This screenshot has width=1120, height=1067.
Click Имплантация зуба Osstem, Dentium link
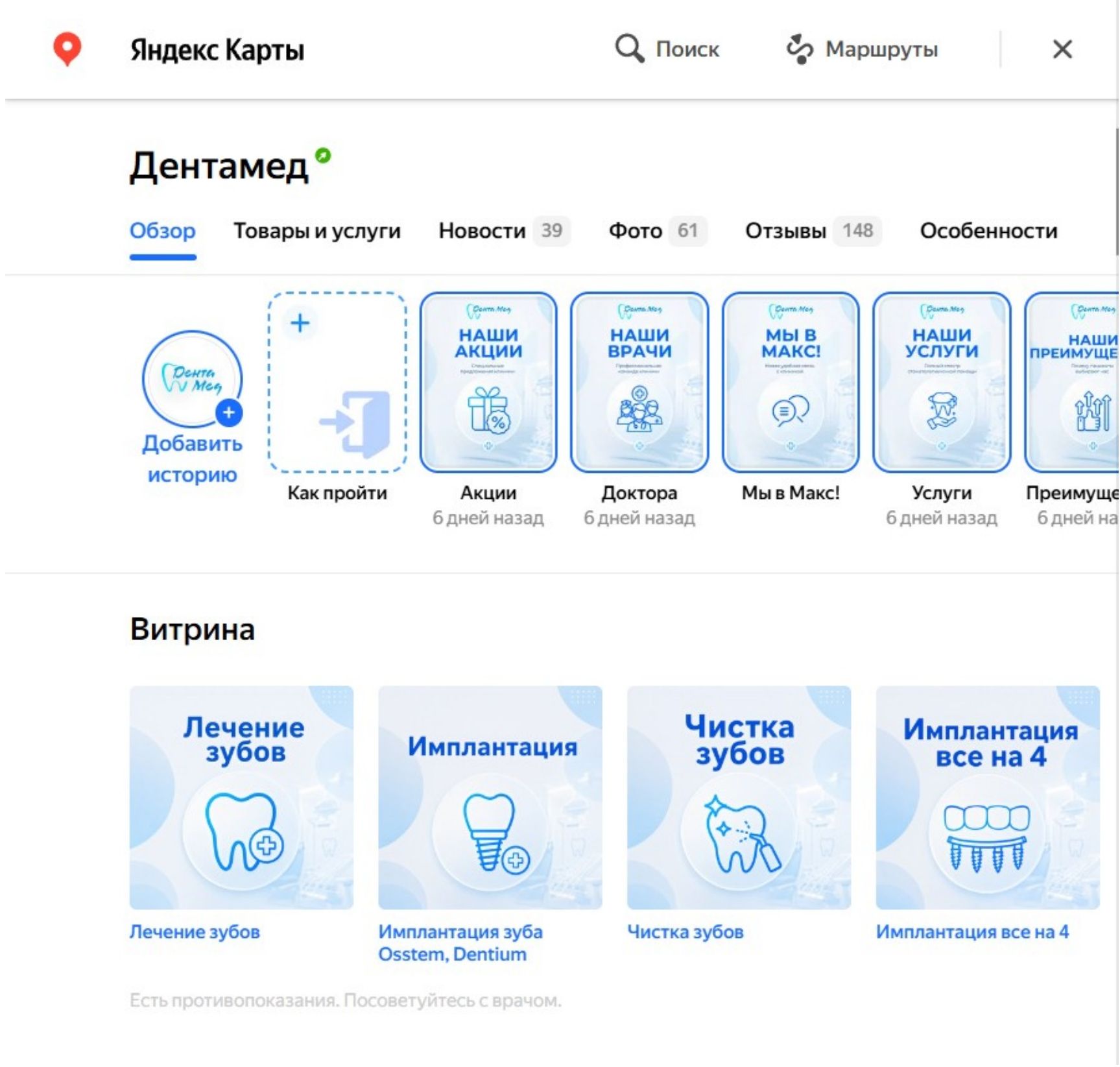click(460, 943)
